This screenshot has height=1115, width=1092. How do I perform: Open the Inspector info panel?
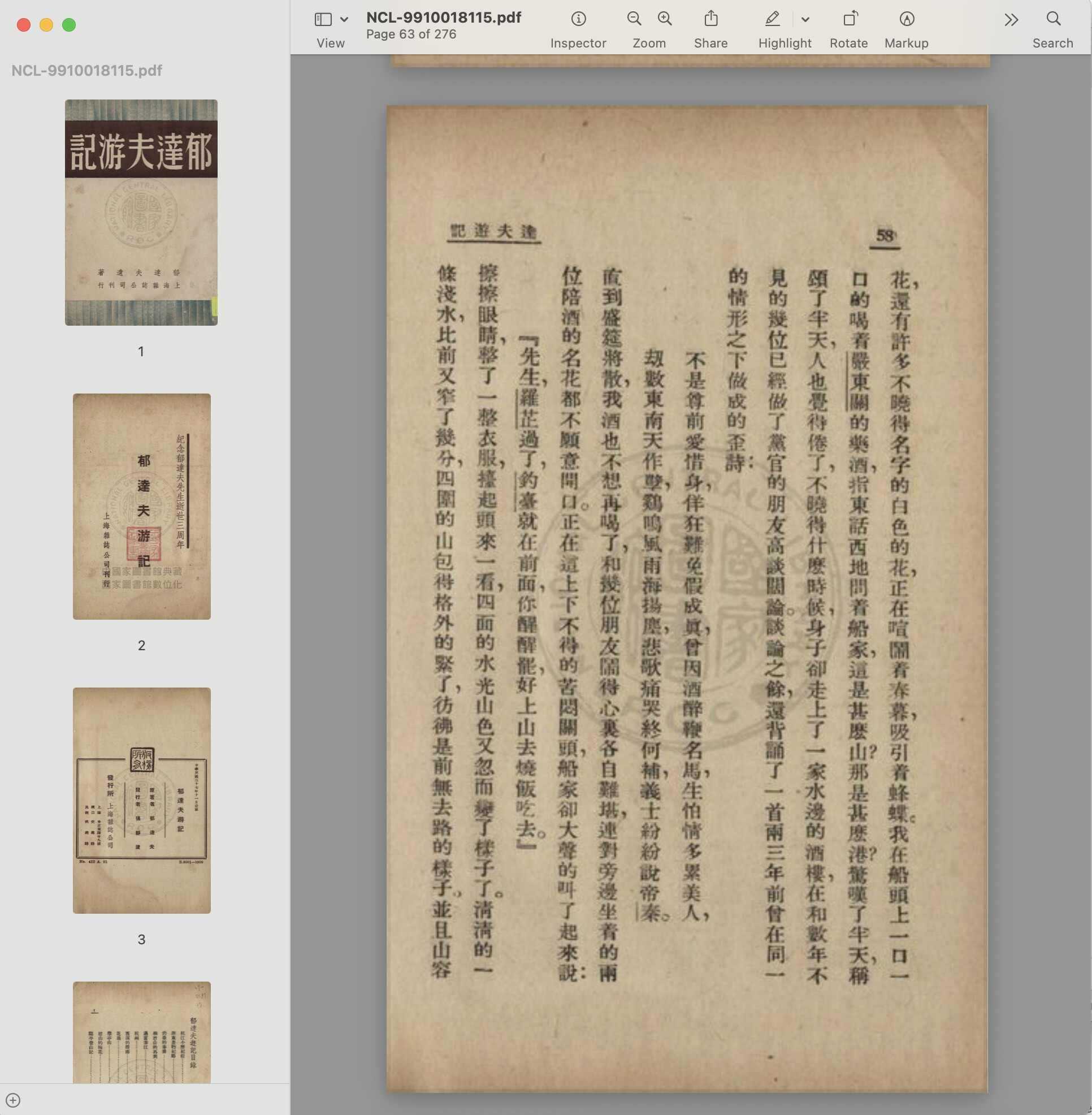(x=578, y=20)
